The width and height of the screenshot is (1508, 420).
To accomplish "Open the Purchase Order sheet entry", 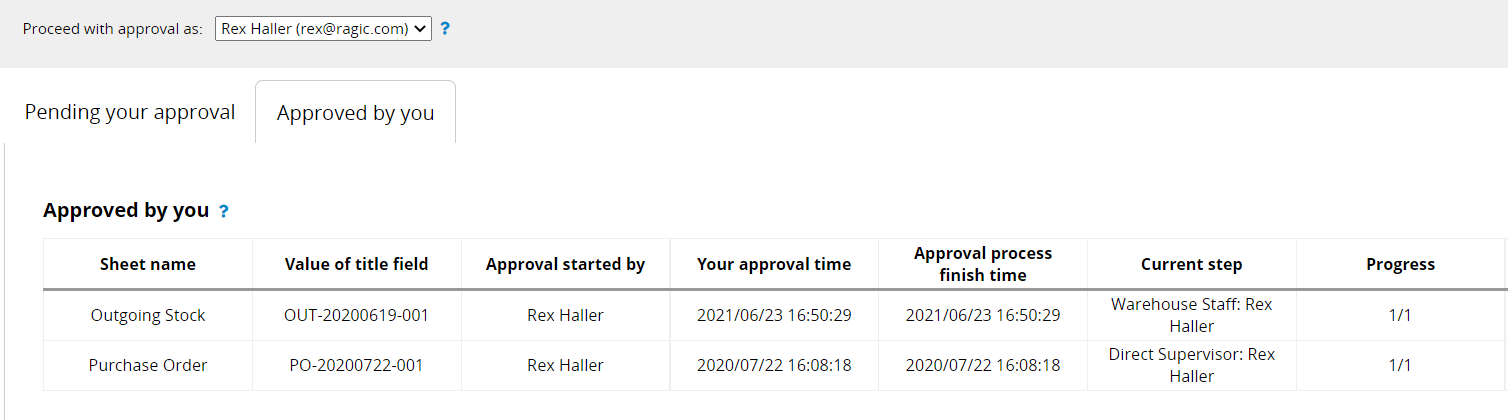I will 148,365.
